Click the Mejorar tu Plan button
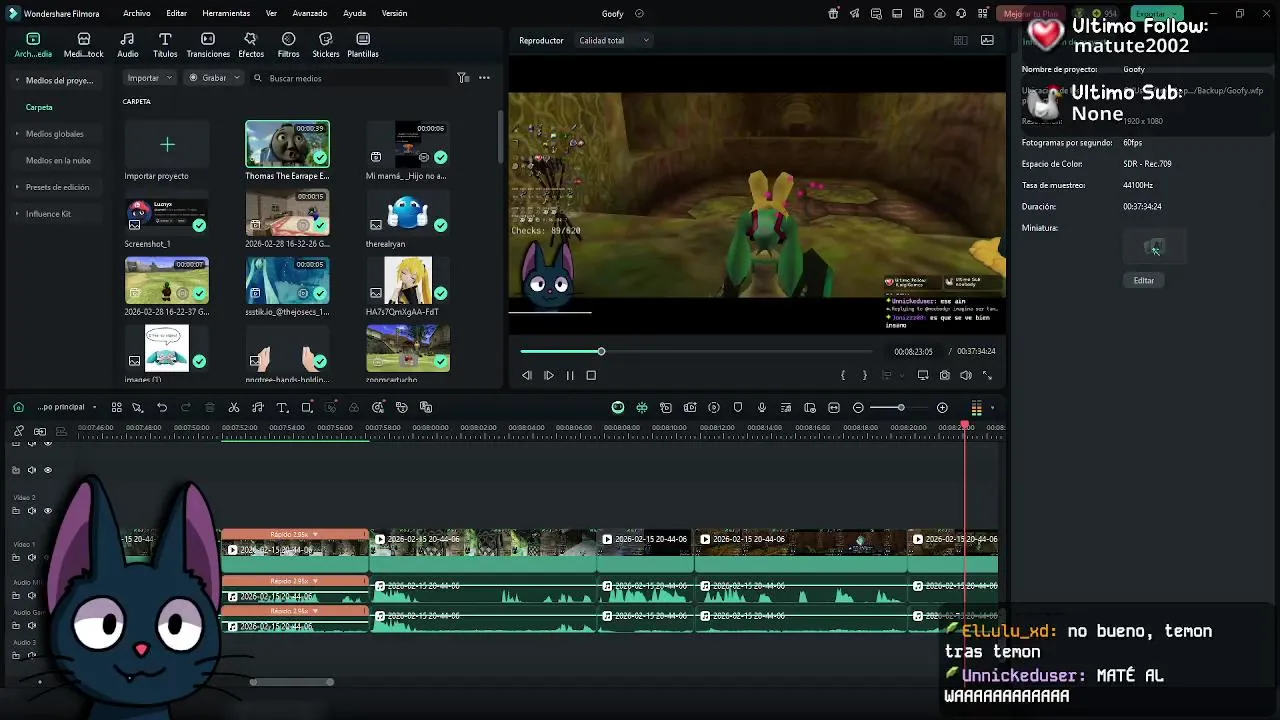 (1030, 14)
